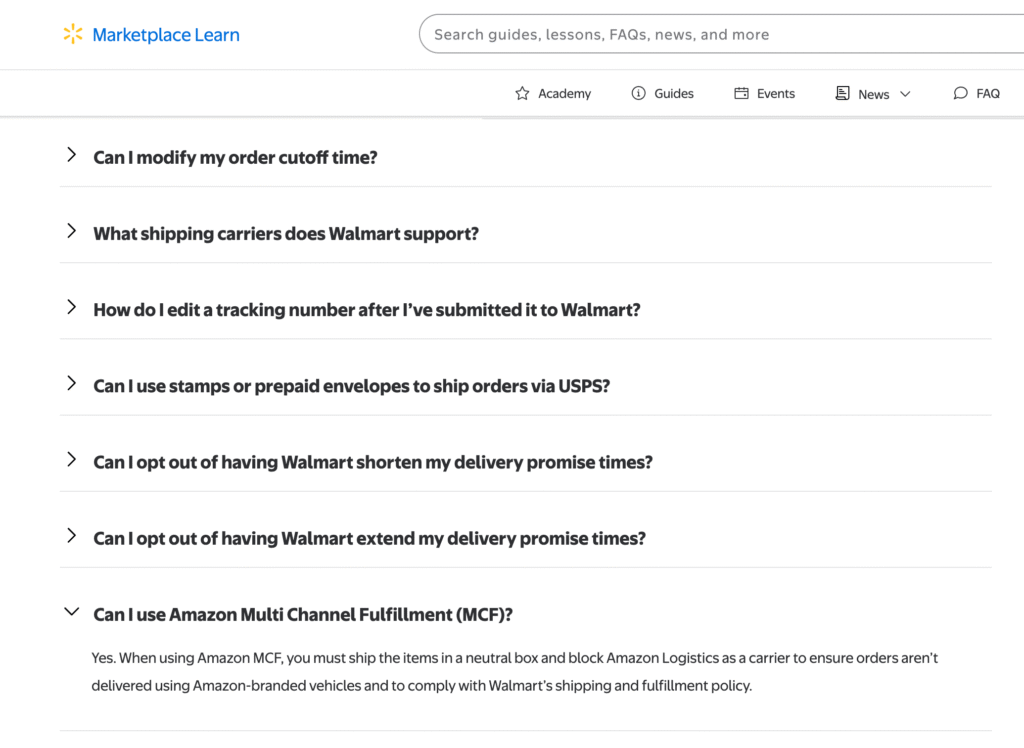Go to the Guides section
Screen dimensions: 1024x748
[x=674, y=94]
